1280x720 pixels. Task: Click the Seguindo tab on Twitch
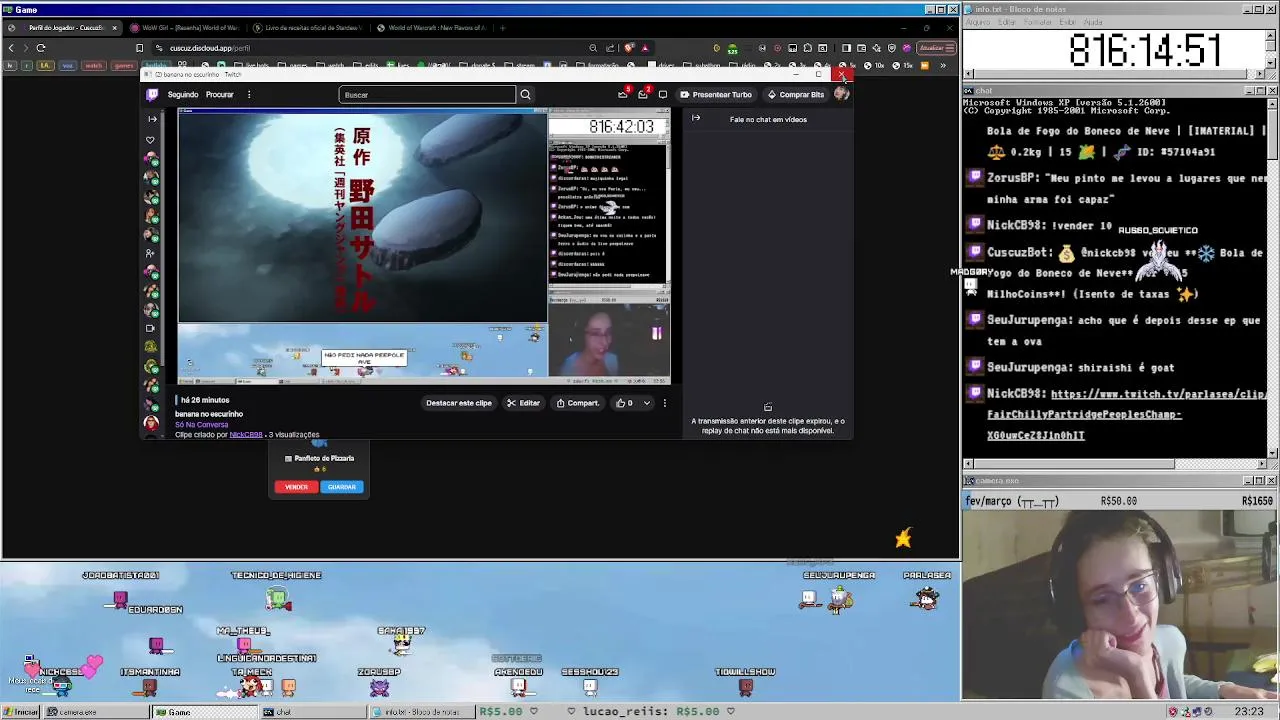(x=183, y=95)
